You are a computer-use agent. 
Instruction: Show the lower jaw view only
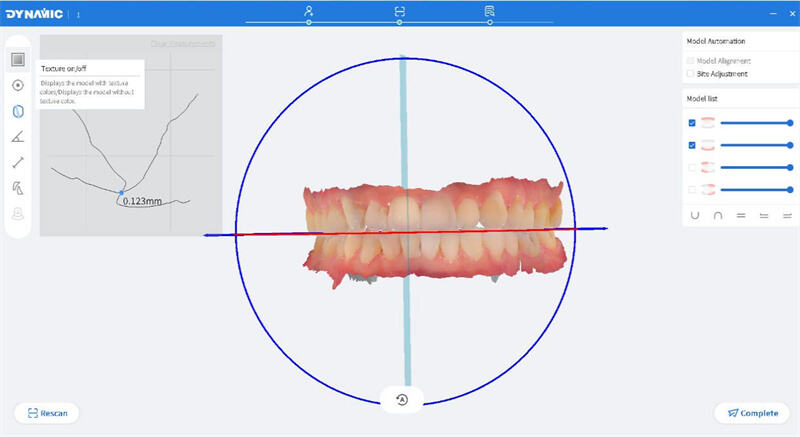695,215
